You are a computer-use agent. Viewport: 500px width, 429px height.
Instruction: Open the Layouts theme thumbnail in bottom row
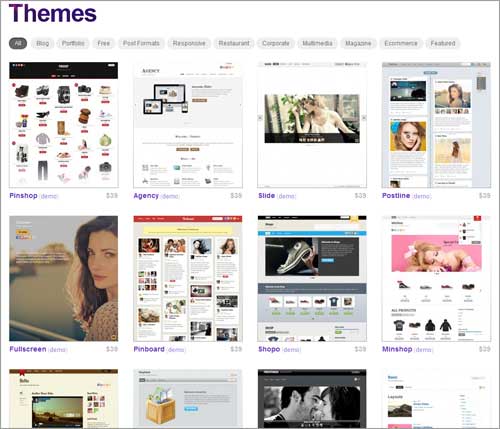coord(436,399)
